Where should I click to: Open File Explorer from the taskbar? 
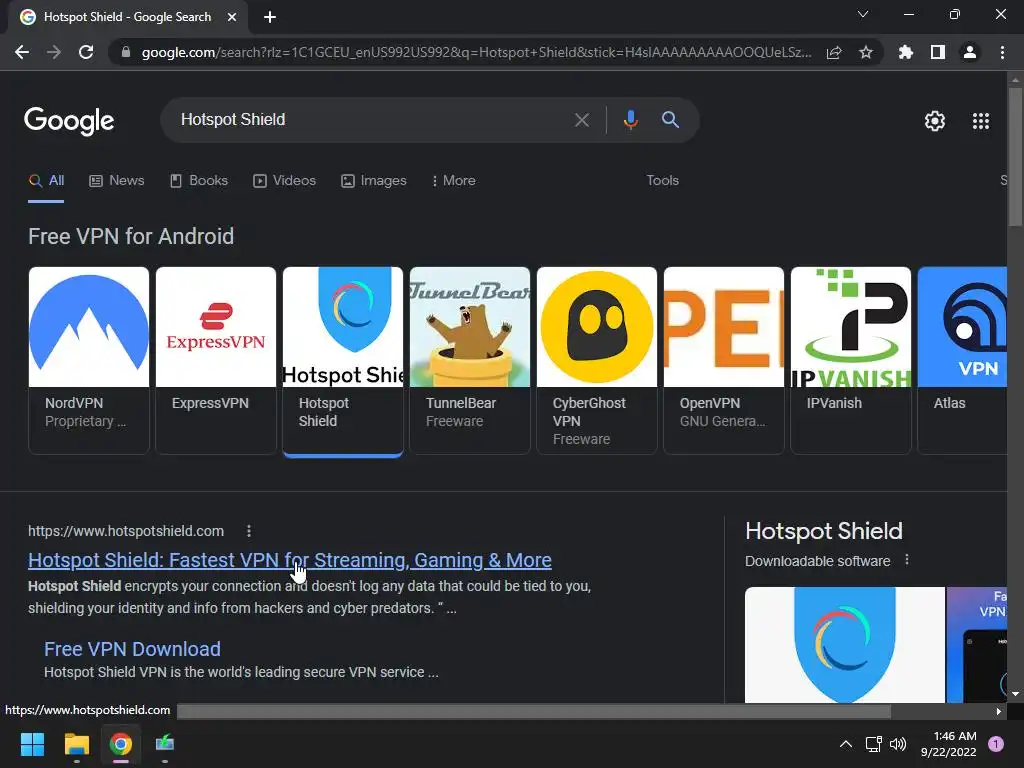(76, 744)
